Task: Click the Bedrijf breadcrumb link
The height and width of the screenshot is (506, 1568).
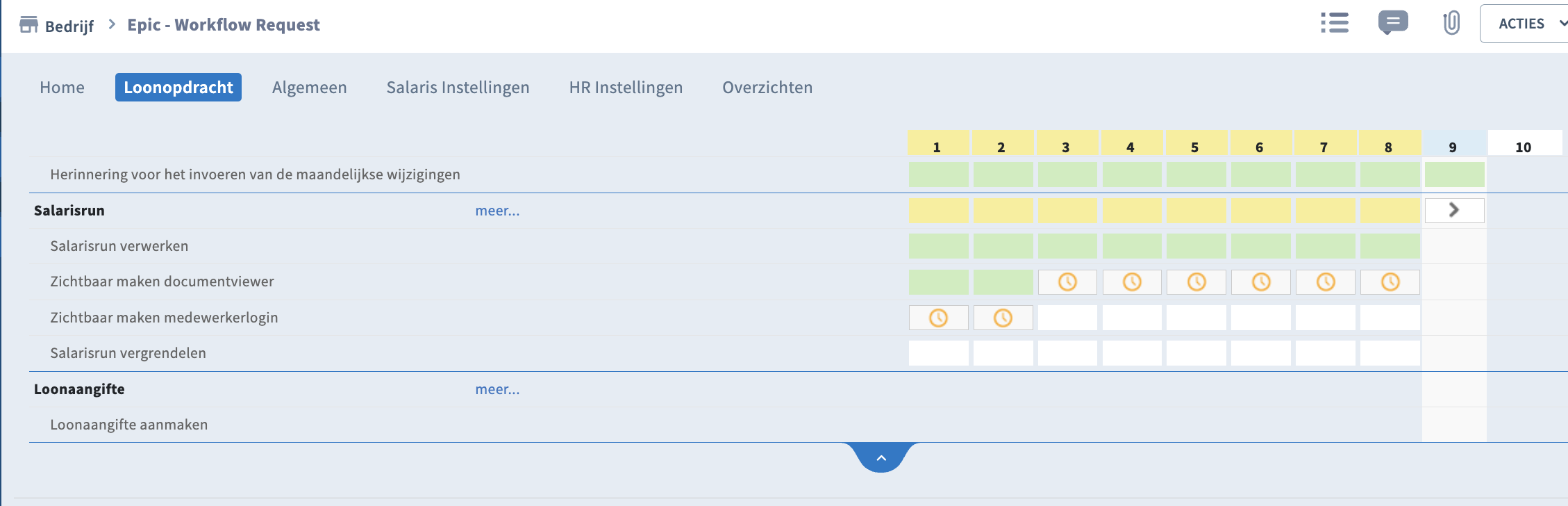Action: click(69, 26)
